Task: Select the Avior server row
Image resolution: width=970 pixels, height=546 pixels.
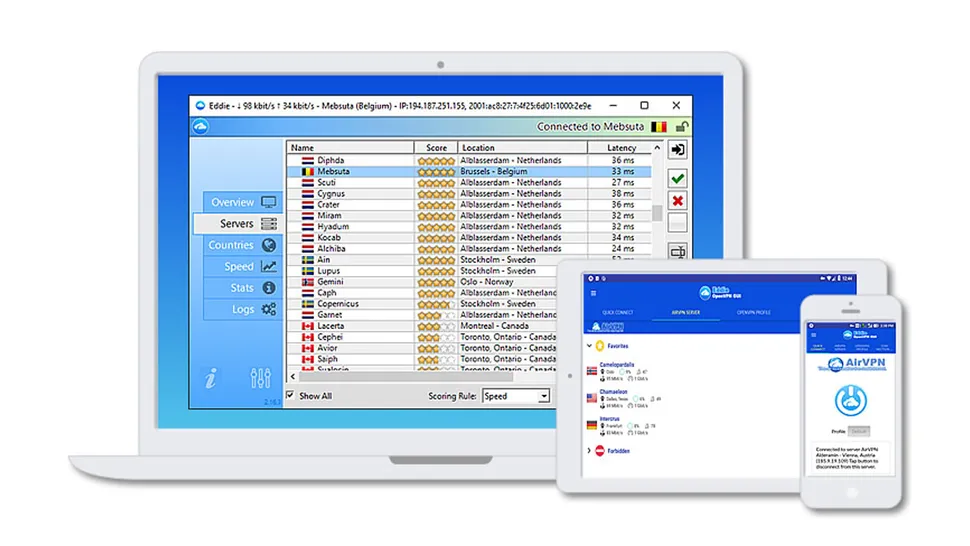Action: (423, 348)
